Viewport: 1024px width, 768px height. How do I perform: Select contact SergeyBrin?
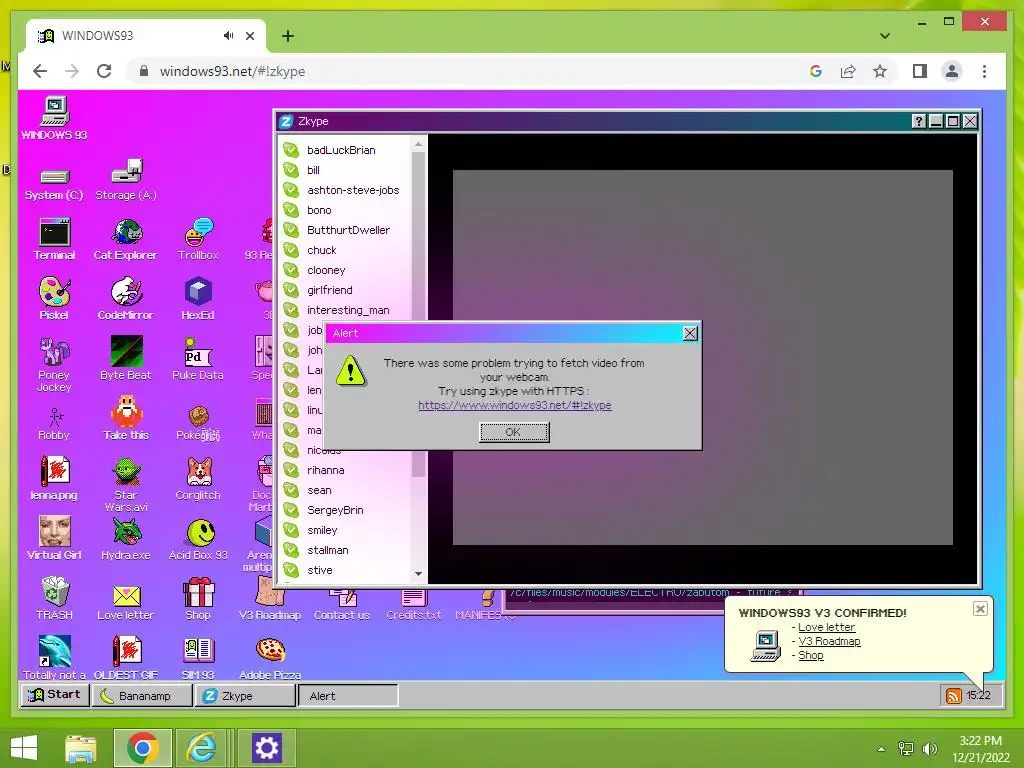346,510
